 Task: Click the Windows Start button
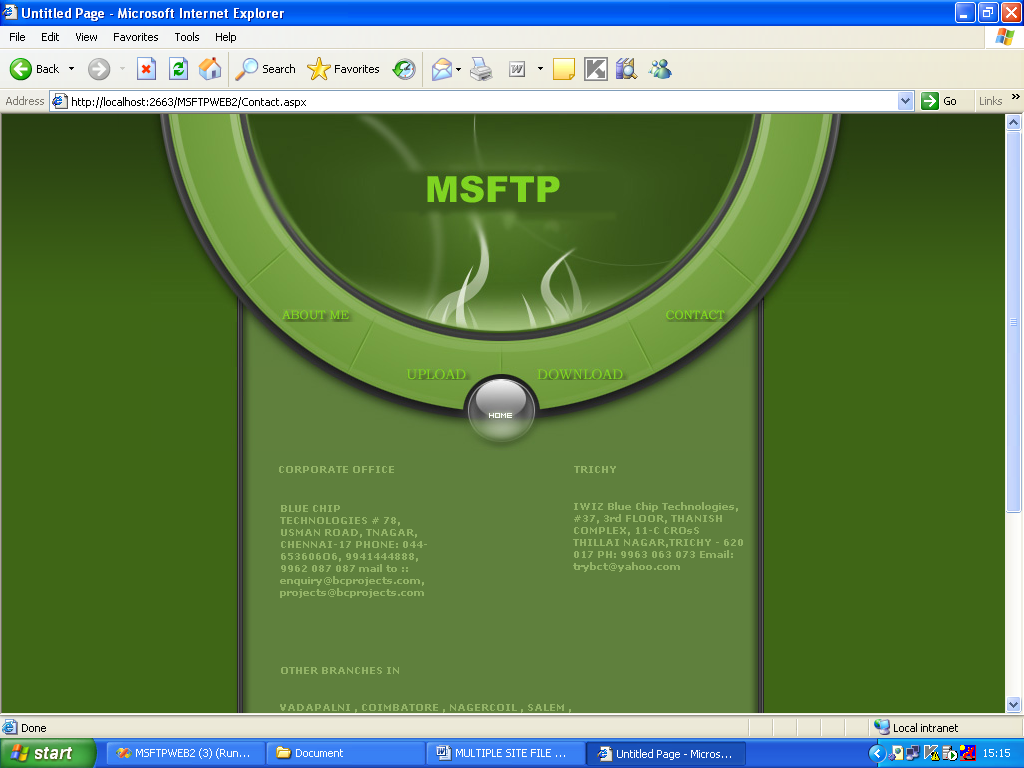click(x=48, y=753)
